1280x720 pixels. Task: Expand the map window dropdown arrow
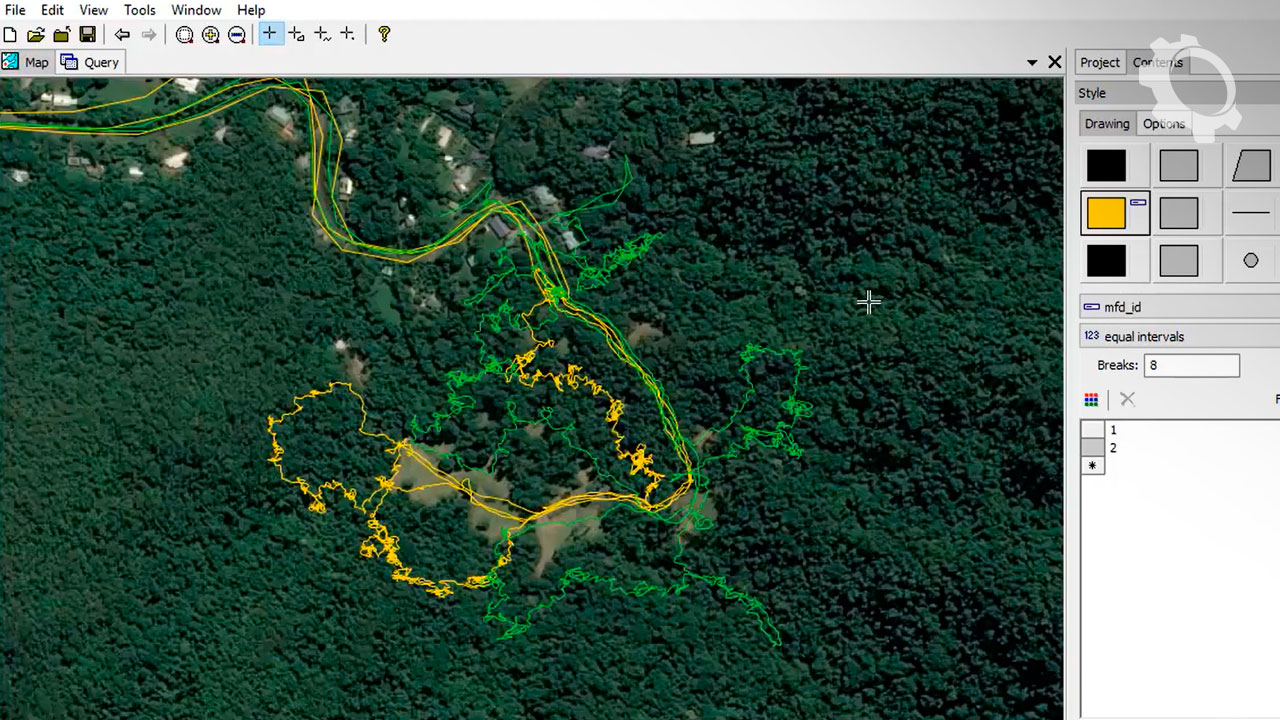(x=1032, y=63)
